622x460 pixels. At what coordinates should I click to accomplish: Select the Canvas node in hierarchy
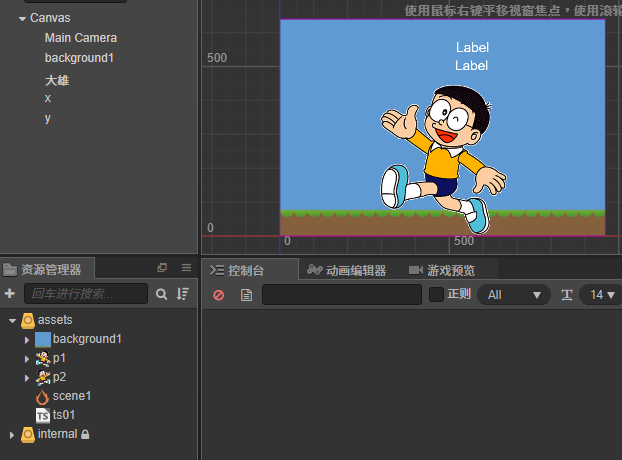coord(50,18)
